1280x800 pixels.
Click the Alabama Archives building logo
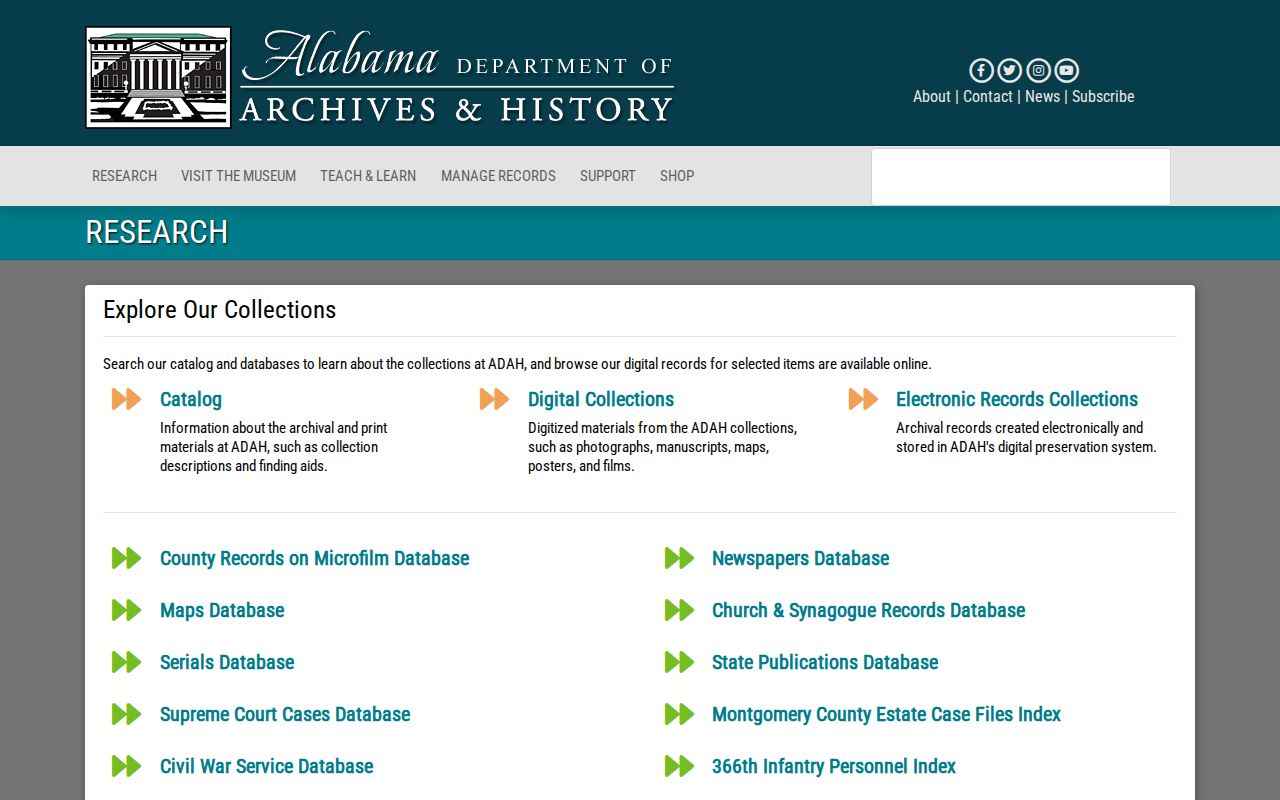click(158, 77)
